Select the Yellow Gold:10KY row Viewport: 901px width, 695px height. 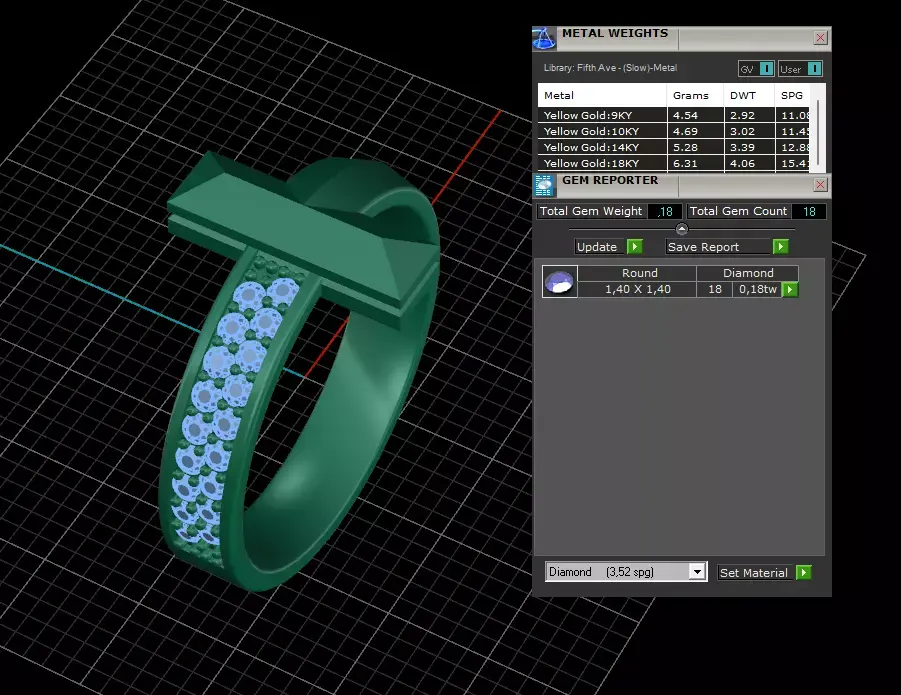click(673, 132)
